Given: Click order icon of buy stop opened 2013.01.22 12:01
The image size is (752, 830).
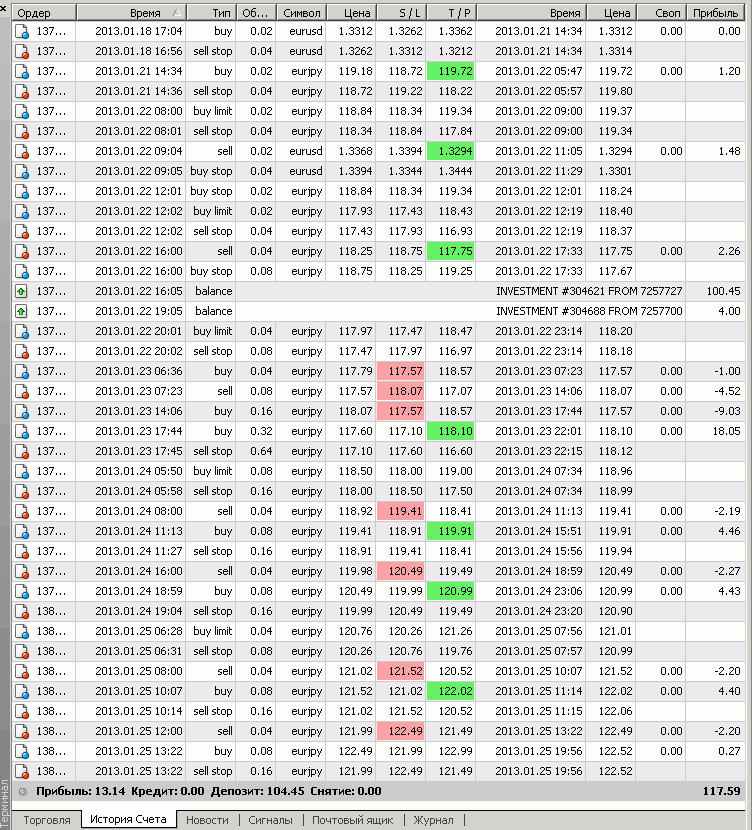Looking at the screenshot, I should point(22,192).
